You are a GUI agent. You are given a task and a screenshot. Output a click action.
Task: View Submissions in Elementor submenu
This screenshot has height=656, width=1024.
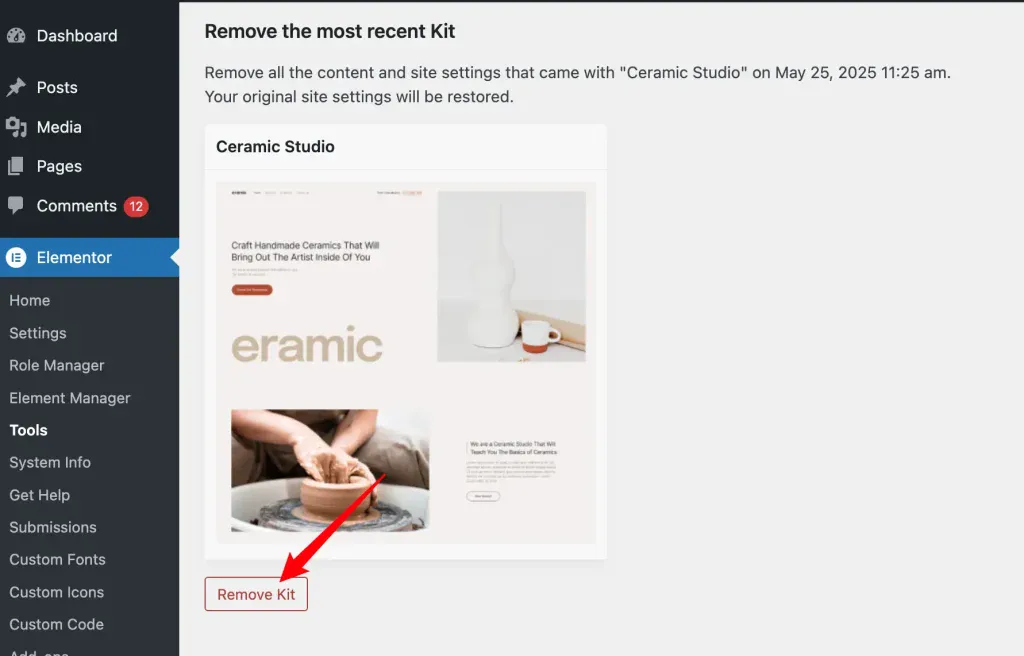[53, 527]
